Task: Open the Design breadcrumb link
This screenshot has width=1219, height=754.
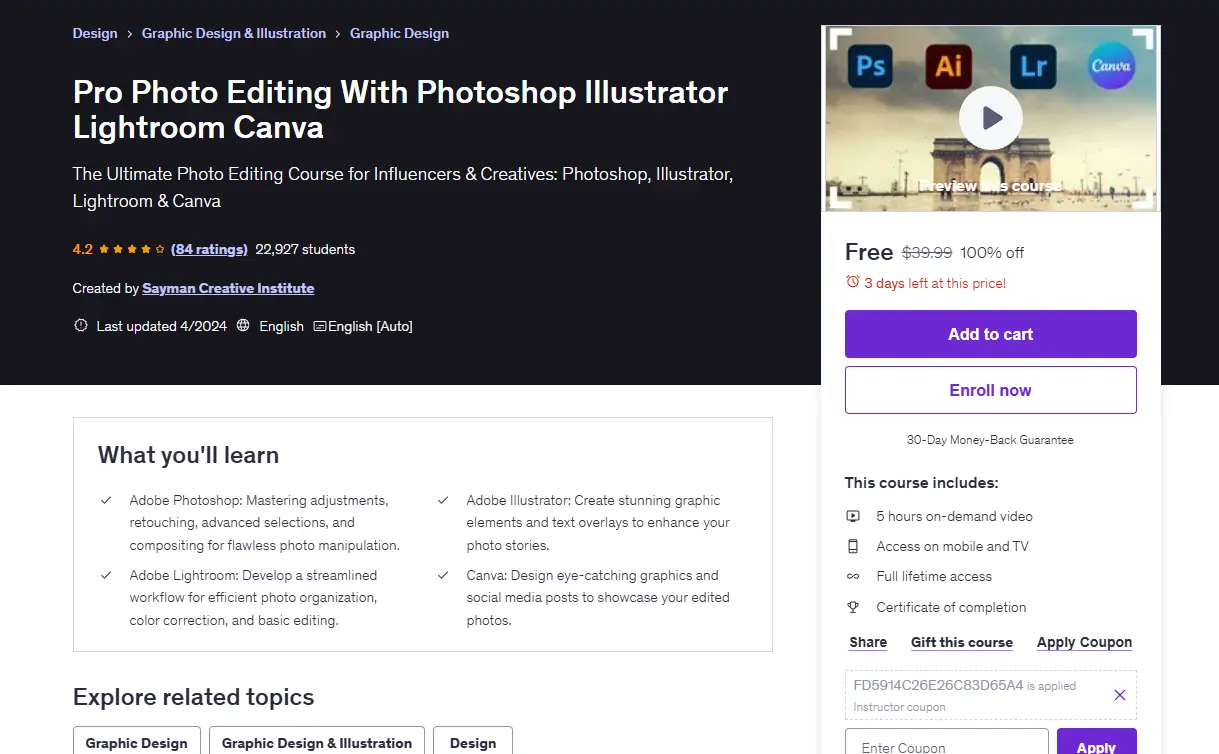Action: coord(95,33)
